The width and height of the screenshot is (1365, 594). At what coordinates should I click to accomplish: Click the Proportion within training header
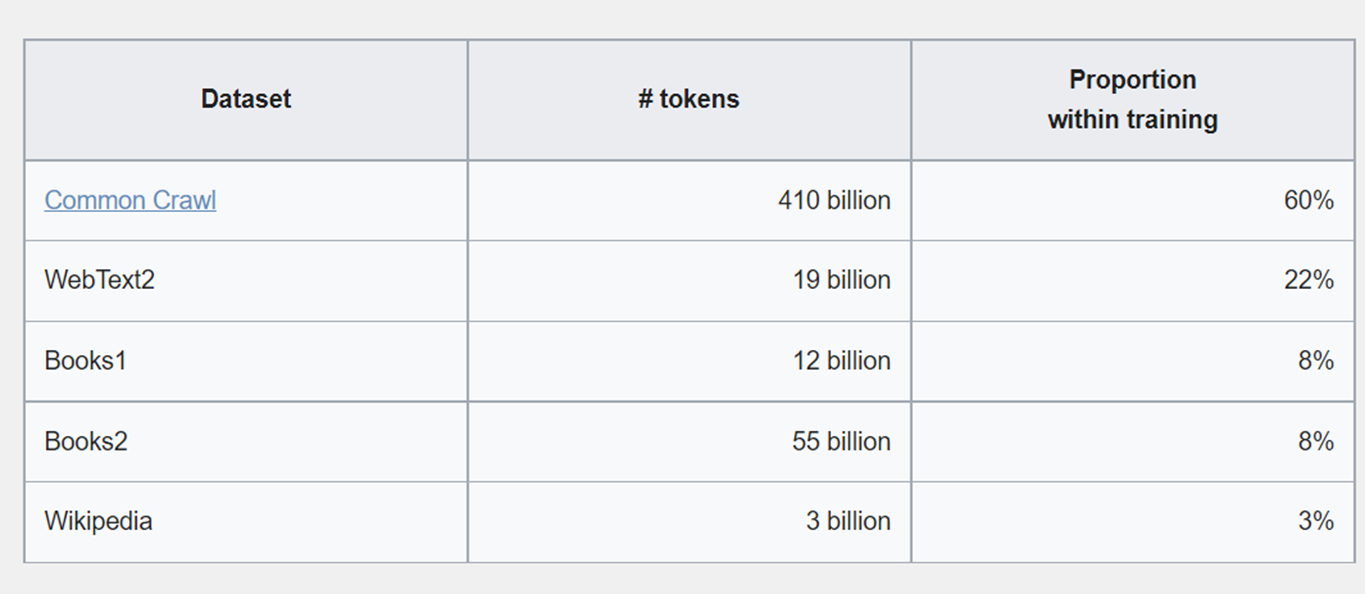tap(1133, 99)
